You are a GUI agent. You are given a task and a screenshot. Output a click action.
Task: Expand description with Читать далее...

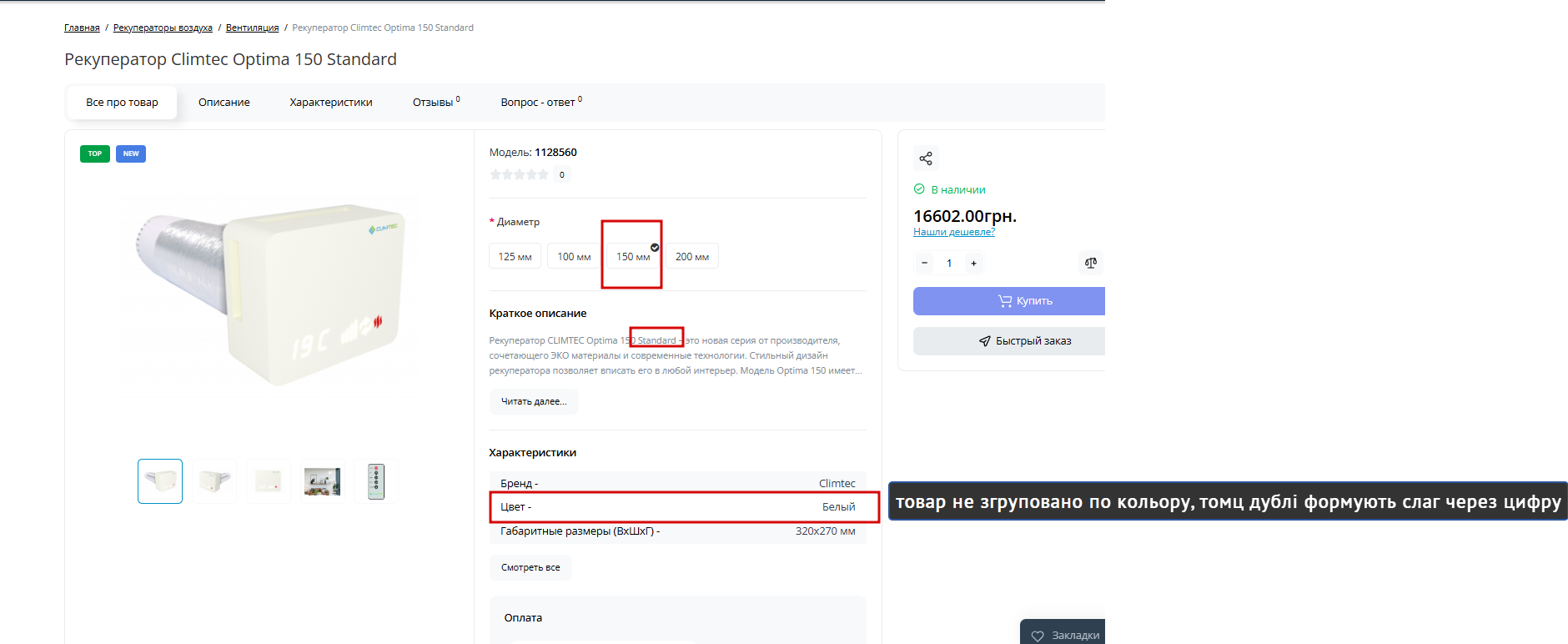[x=534, y=401]
